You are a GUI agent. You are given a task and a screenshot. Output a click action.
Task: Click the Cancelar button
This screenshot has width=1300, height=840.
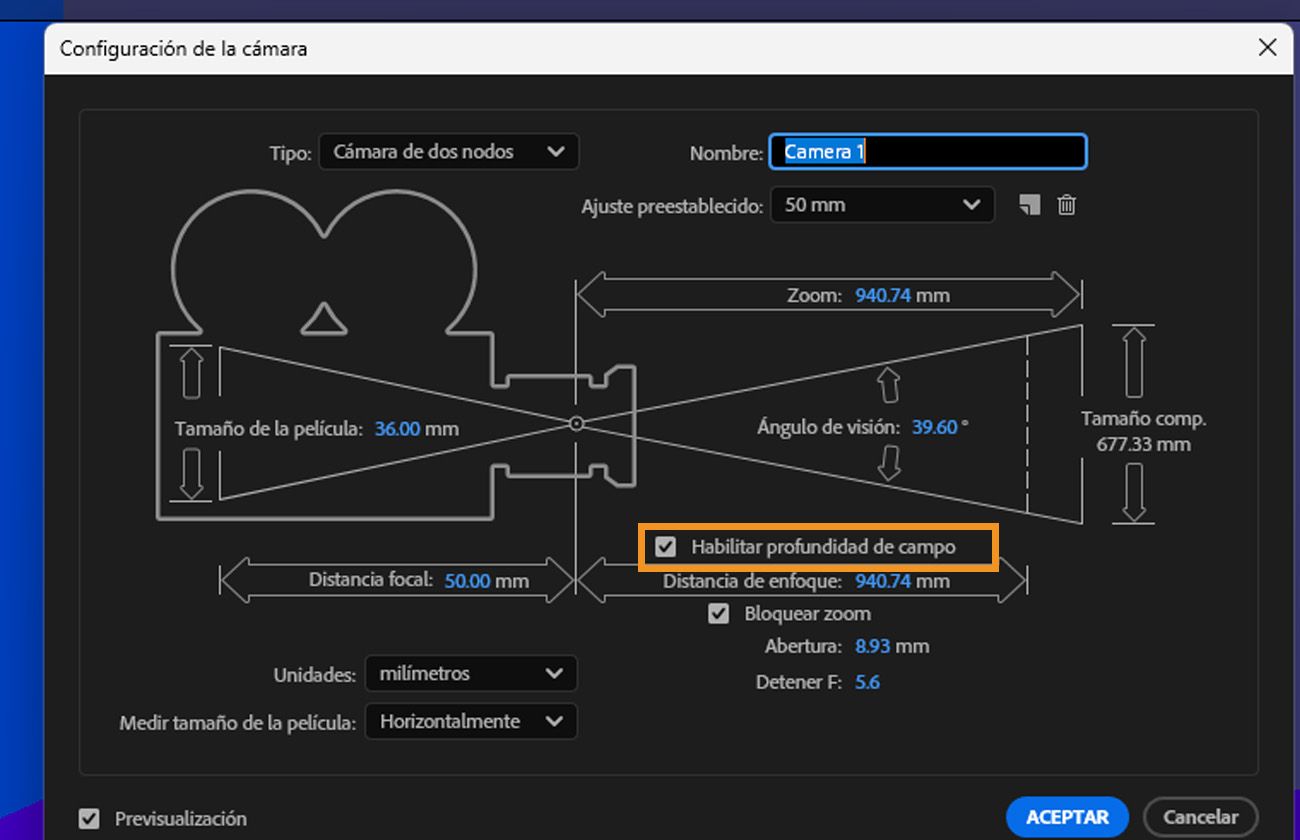[x=1200, y=817]
